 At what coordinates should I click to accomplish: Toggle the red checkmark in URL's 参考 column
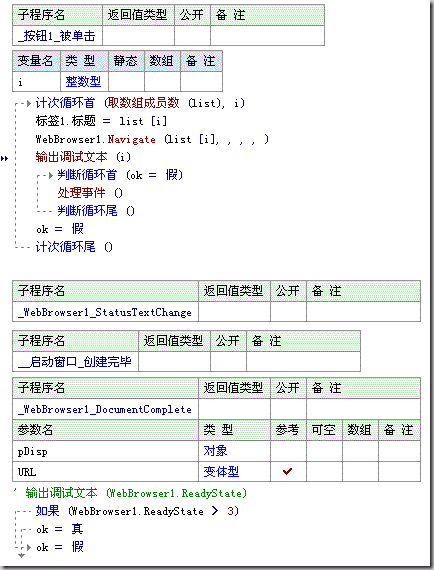click(288, 471)
